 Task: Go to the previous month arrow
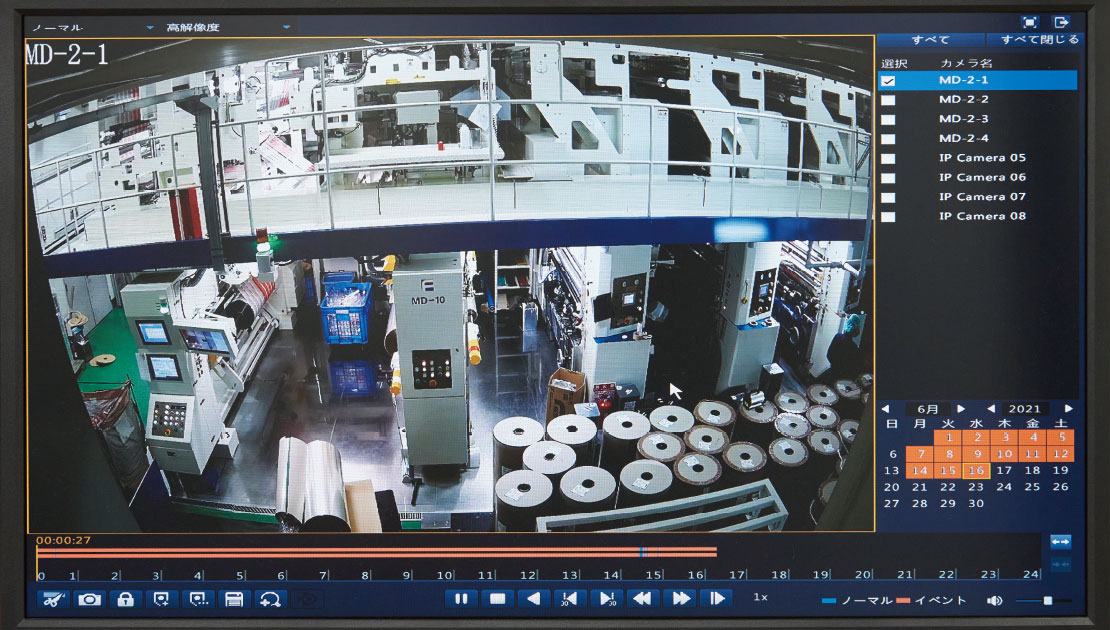pos(886,409)
